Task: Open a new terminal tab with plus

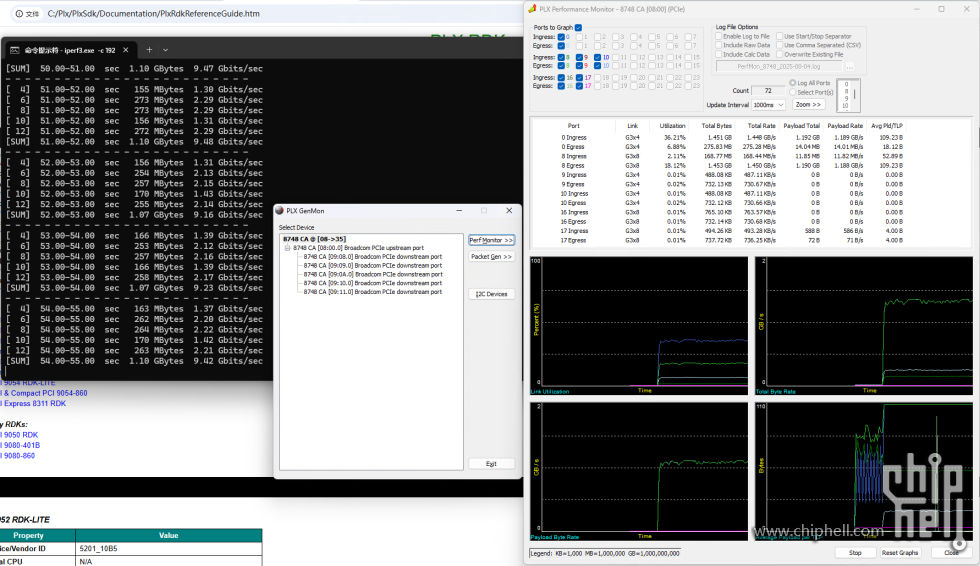Action: pyautogui.click(x=149, y=50)
